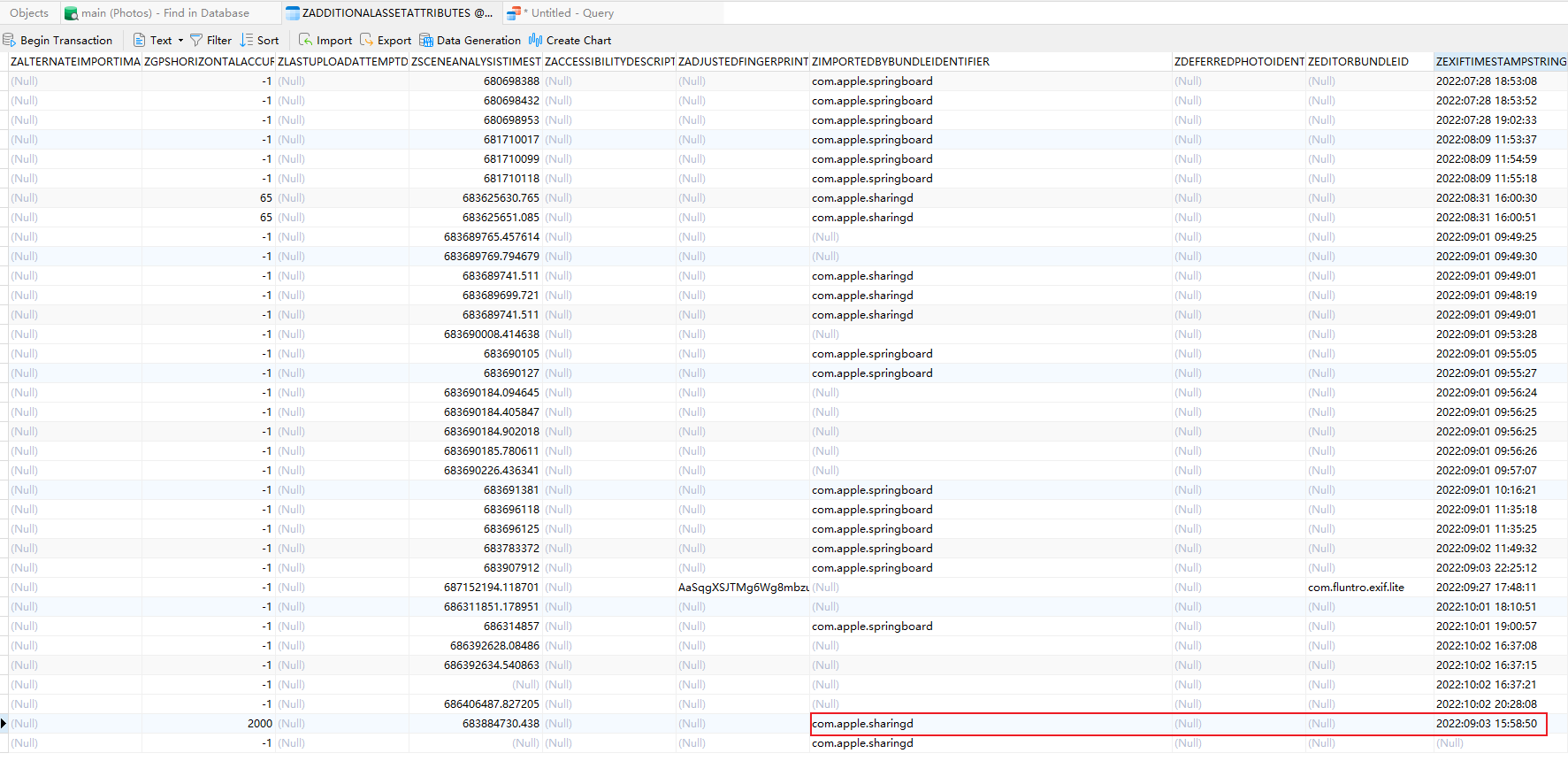Click the ZEDITORBUNDLEID column header

click(1358, 62)
